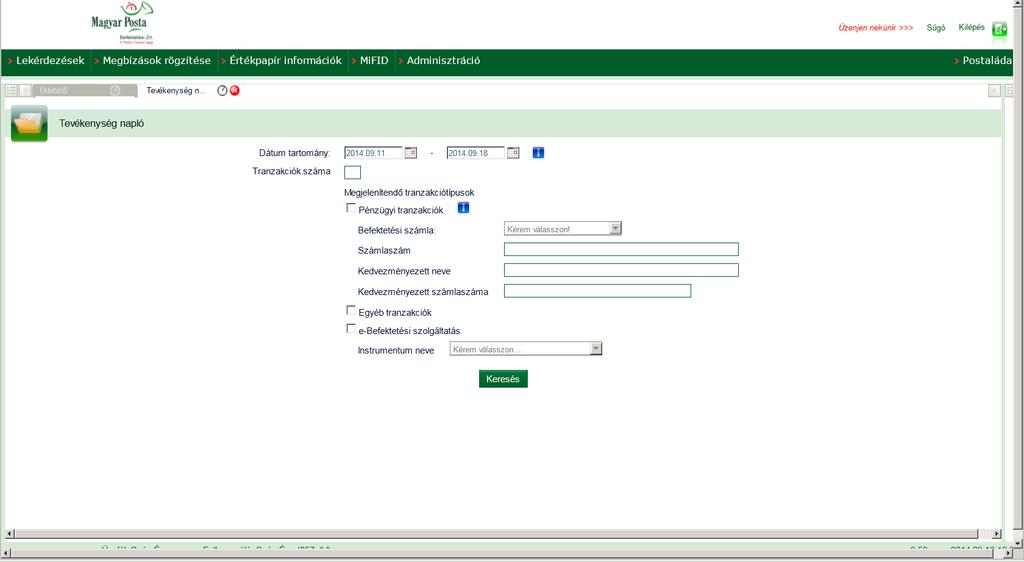Viewport: 1024px width, 562px height.
Task: Open end date calendar picker
Action: point(513,153)
